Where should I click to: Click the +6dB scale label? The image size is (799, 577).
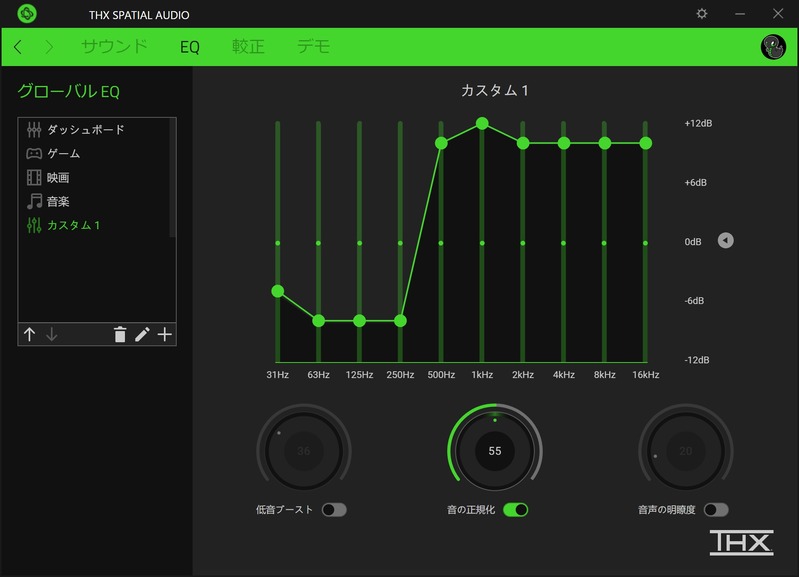tap(696, 182)
